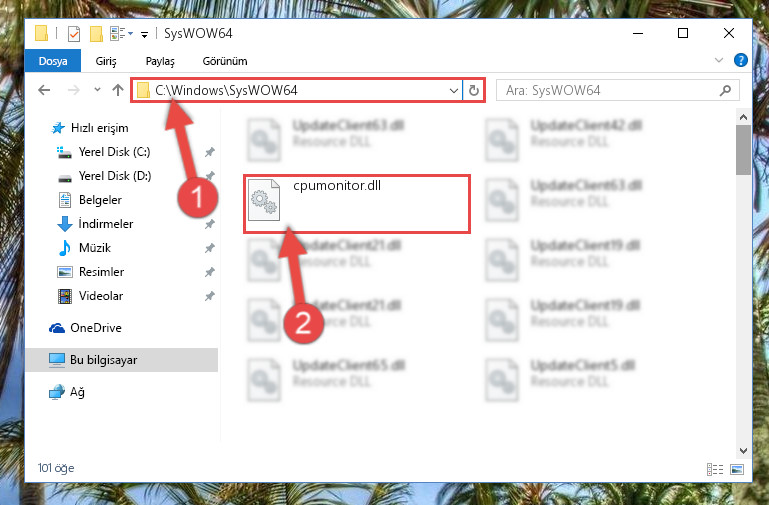Open Customize Quick Access Toolbar arrow
This screenshot has width=769, height=505.
144,34
